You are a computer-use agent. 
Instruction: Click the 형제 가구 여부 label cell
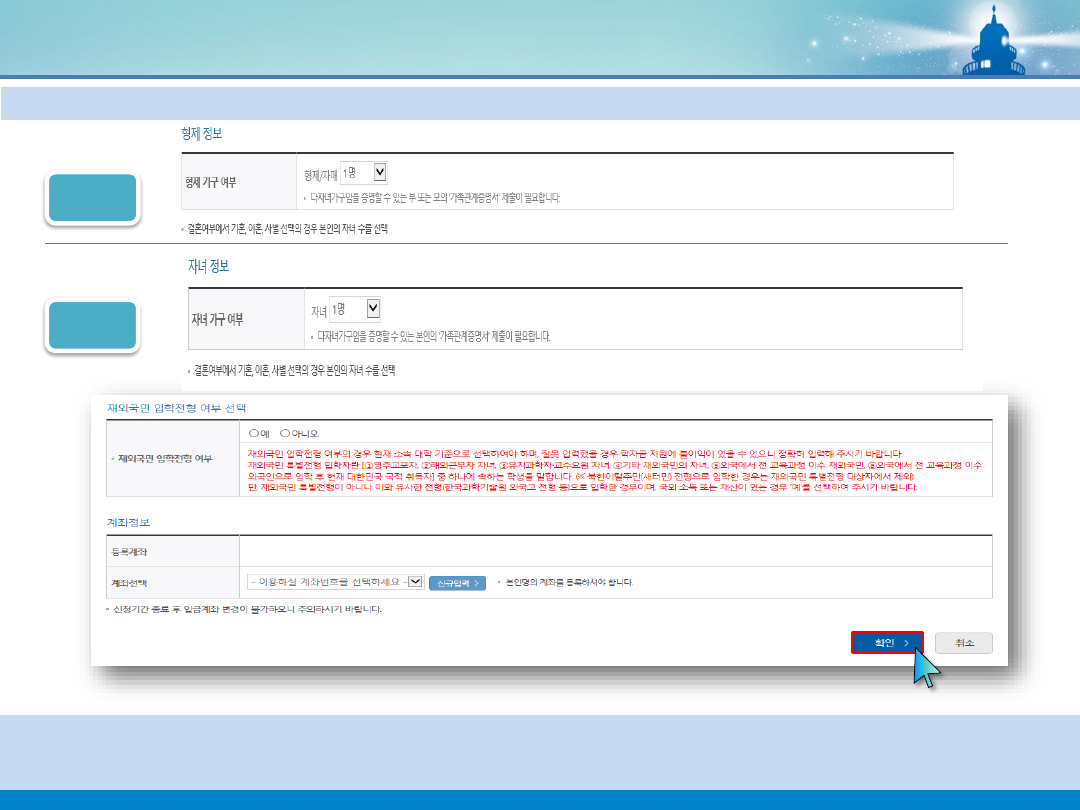(214, 183)
